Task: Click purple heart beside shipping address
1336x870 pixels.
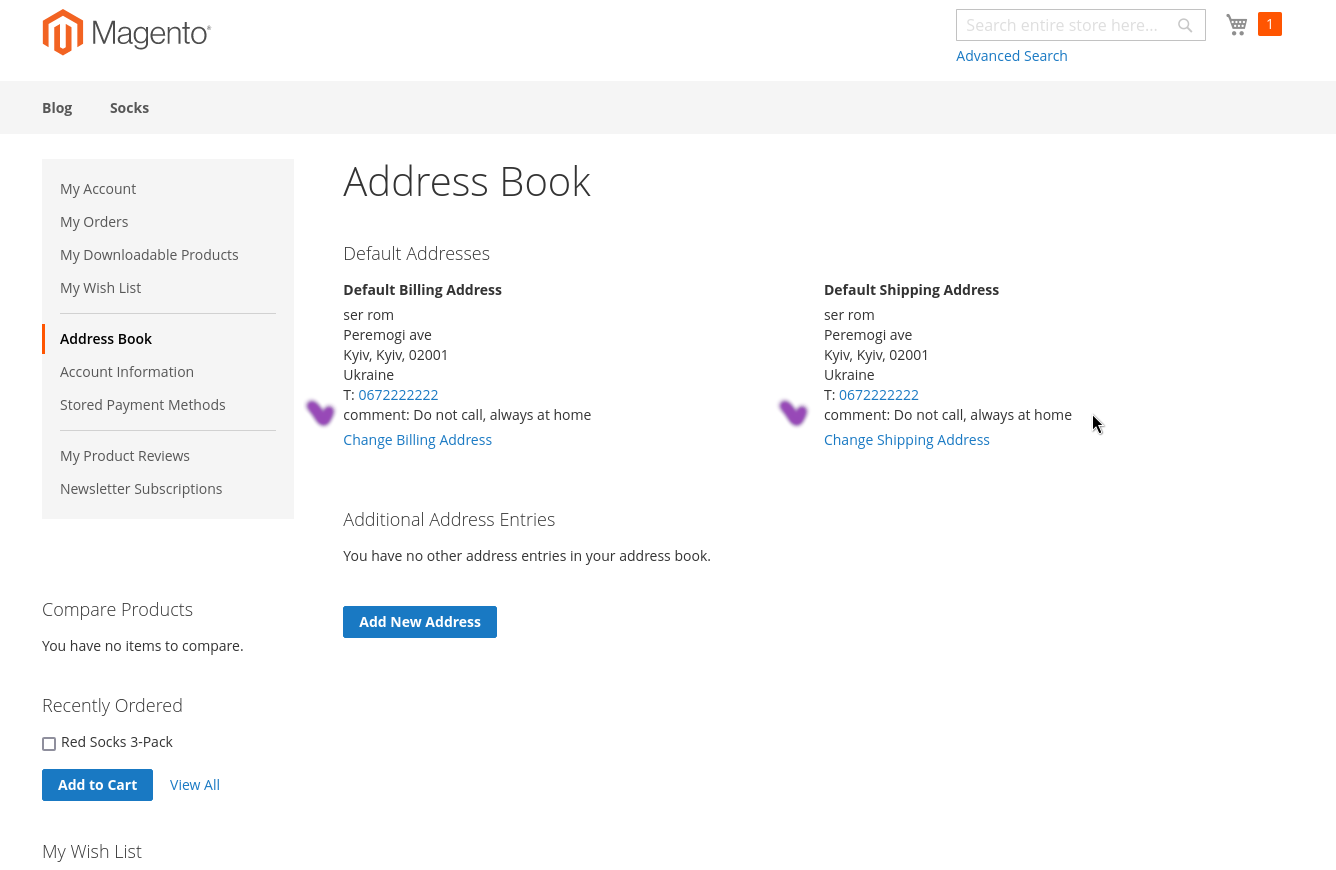Action: coord(793,413)
